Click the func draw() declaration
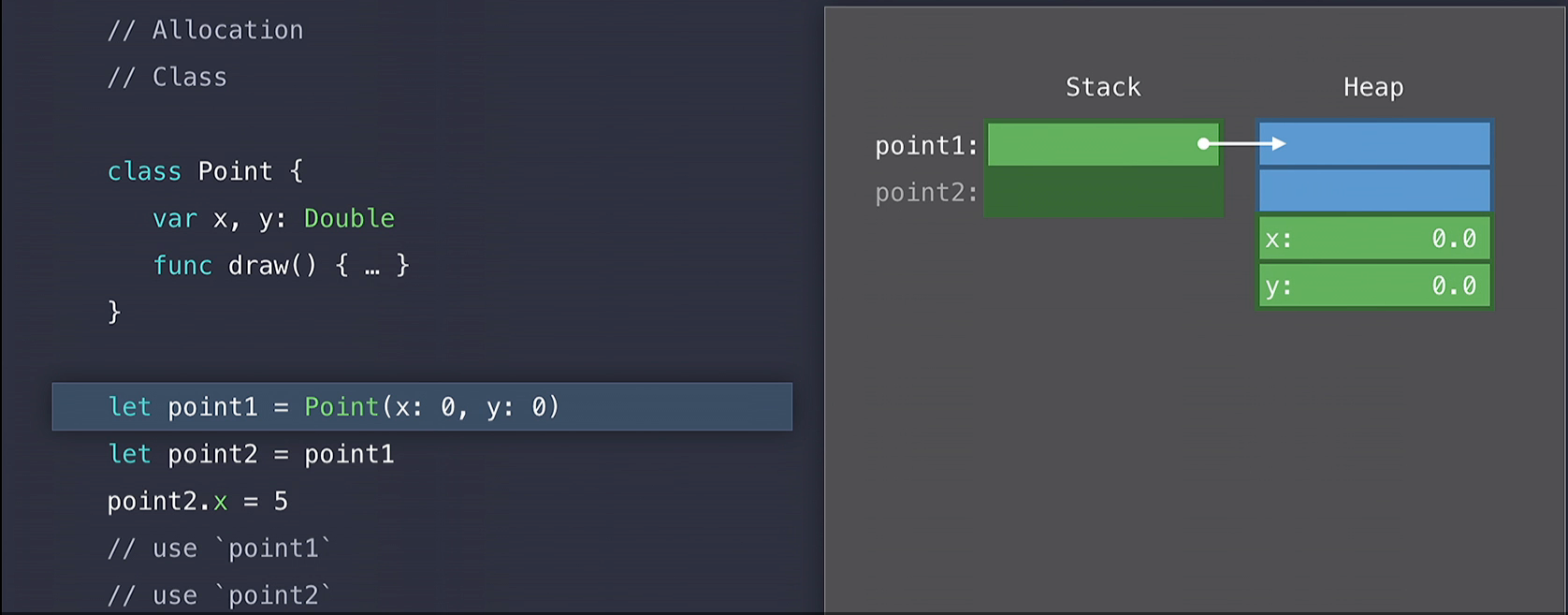 (x=281, y=266)
